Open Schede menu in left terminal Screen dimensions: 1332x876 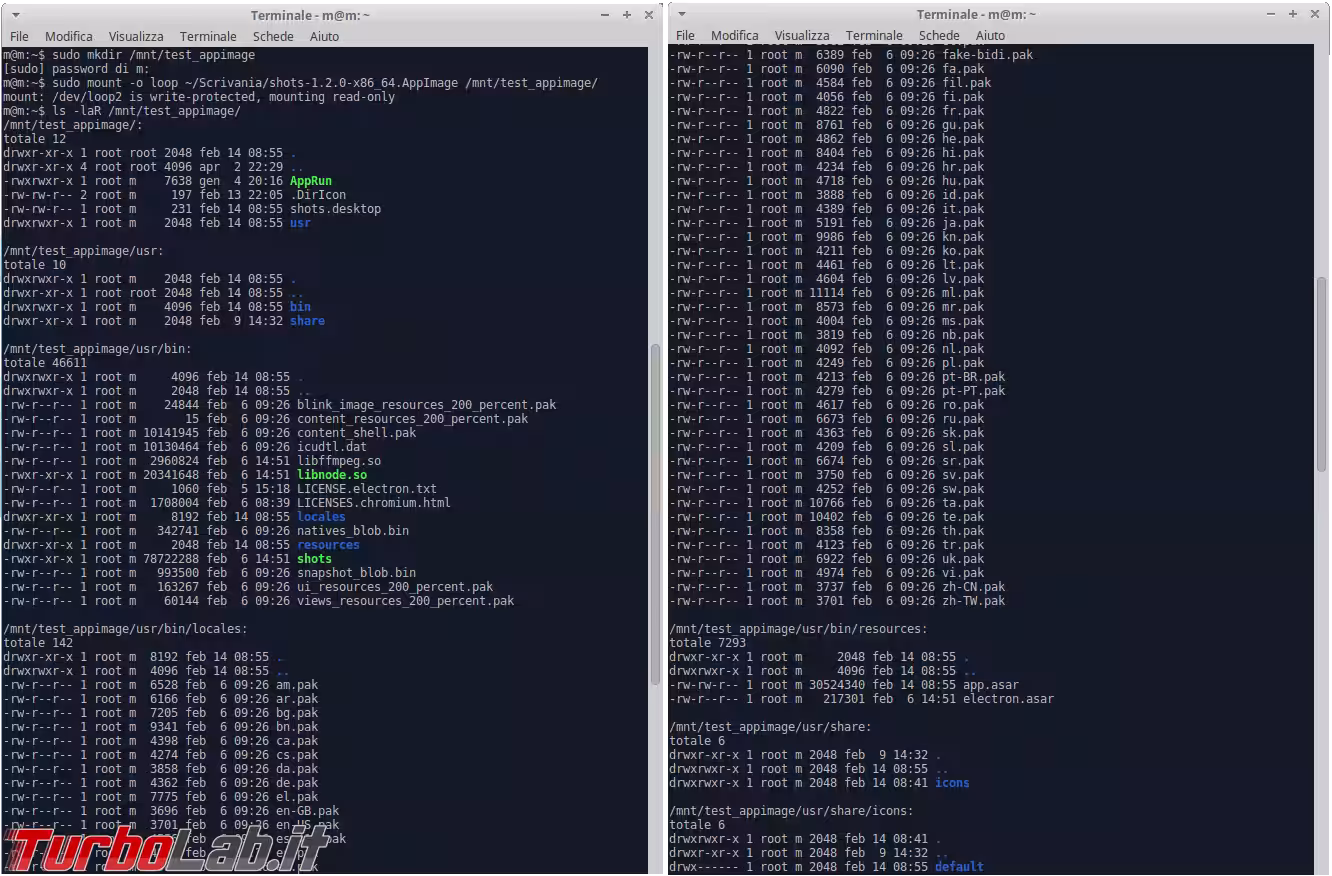click(x=273, y=36)
